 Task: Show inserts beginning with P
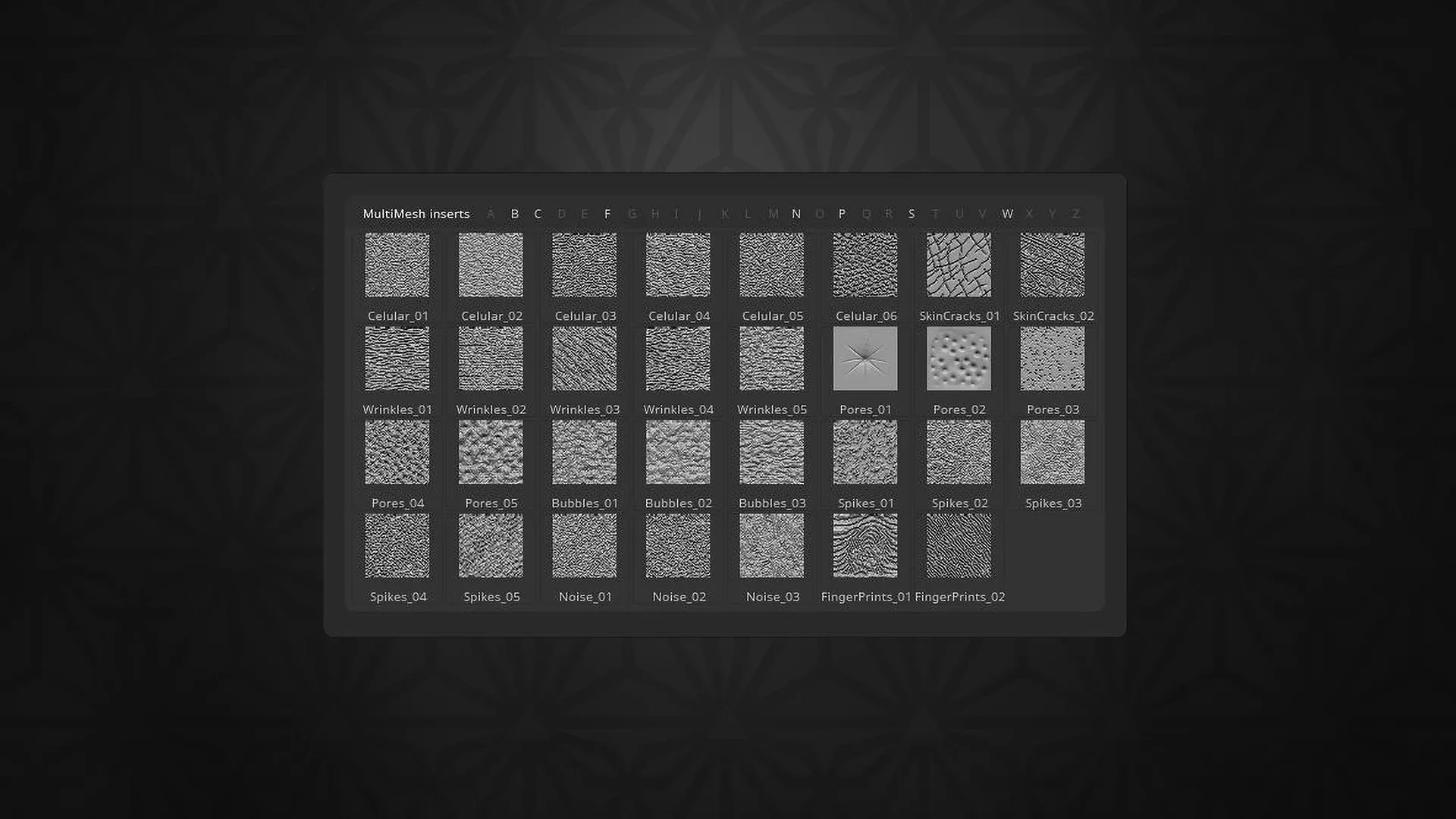pyautogui.click(x=842, y=214)
